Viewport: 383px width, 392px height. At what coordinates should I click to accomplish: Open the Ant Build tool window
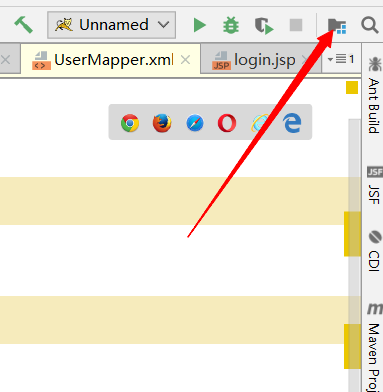[374, 95]
